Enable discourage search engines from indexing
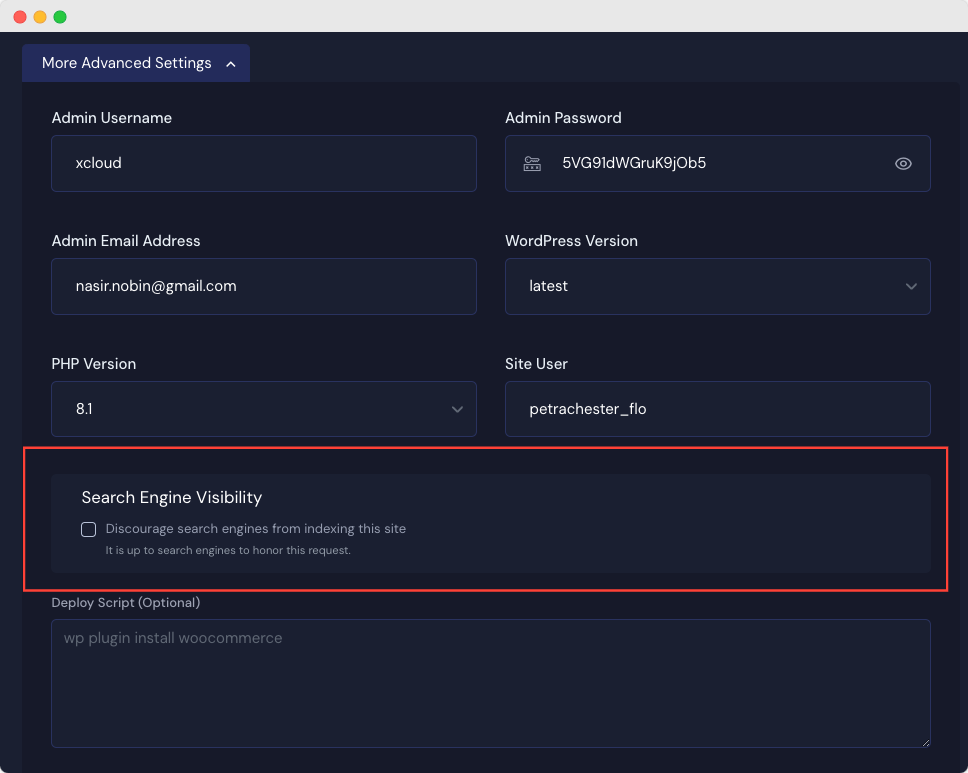The height and width of the screenshot is (773, 968). tap(88, 529)
